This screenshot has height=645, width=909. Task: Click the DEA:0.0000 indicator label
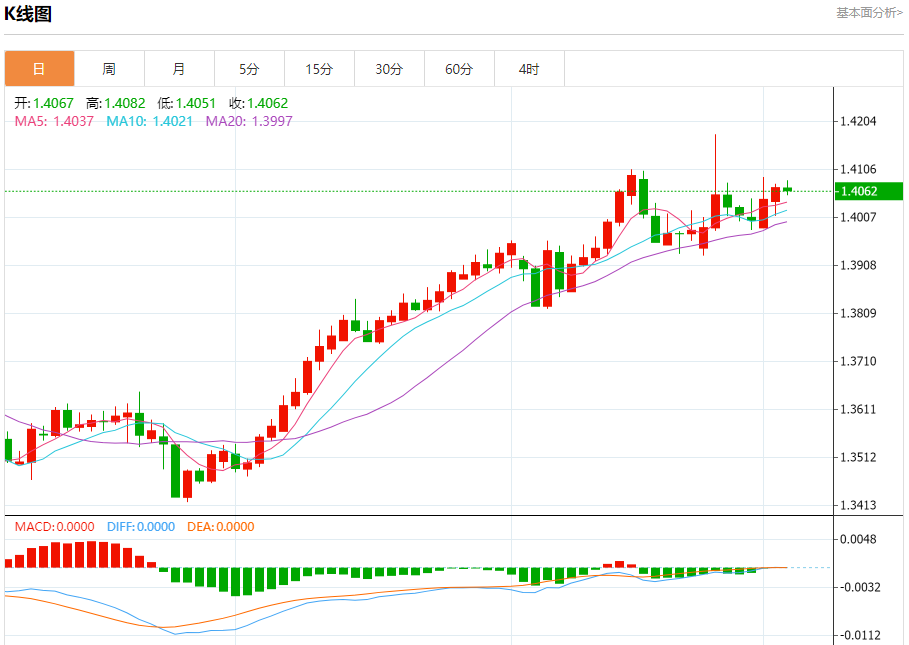click(221, 527)
